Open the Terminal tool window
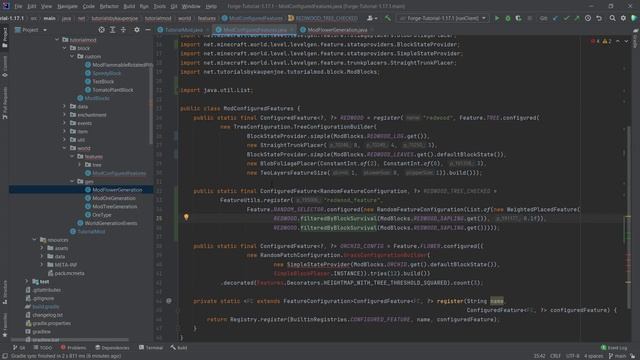The height and width of the screenshot is (360, 640). [151, 348]
